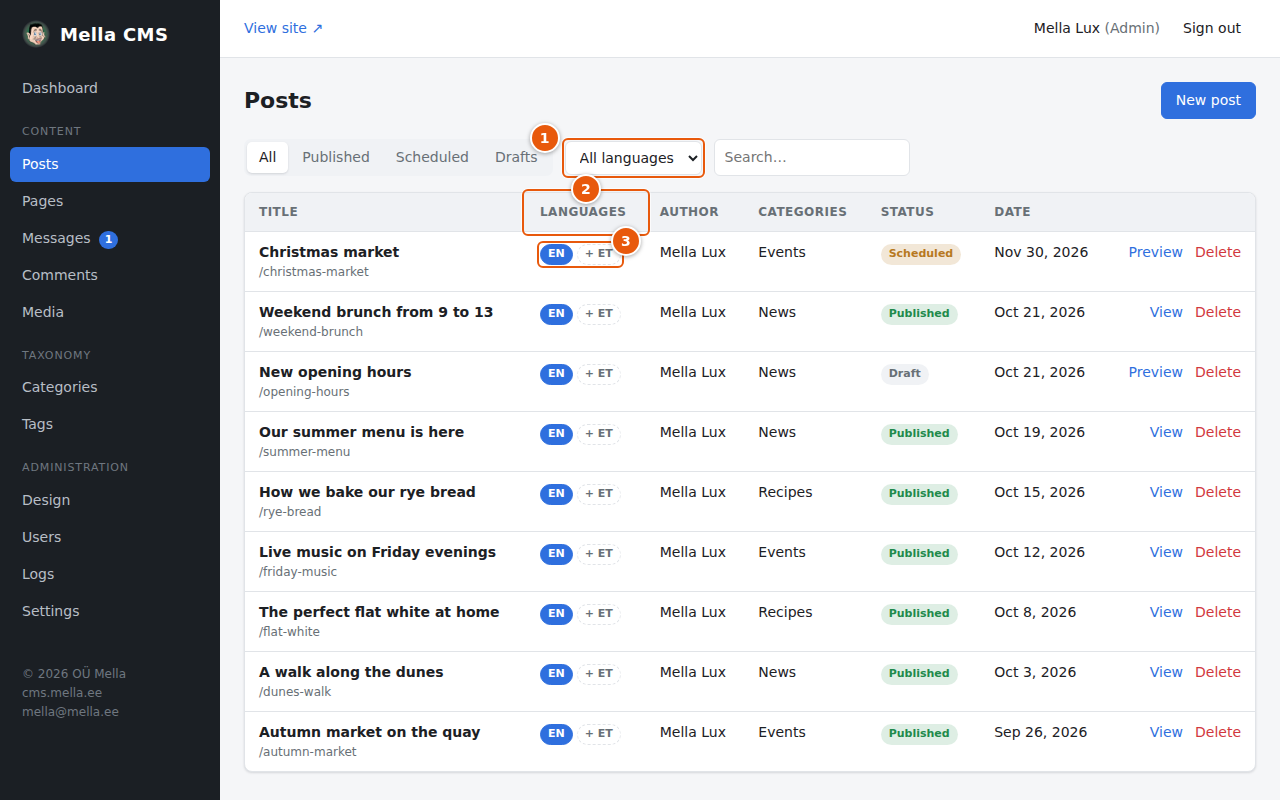Open the Christmas market post title

(x=329, y=252)
